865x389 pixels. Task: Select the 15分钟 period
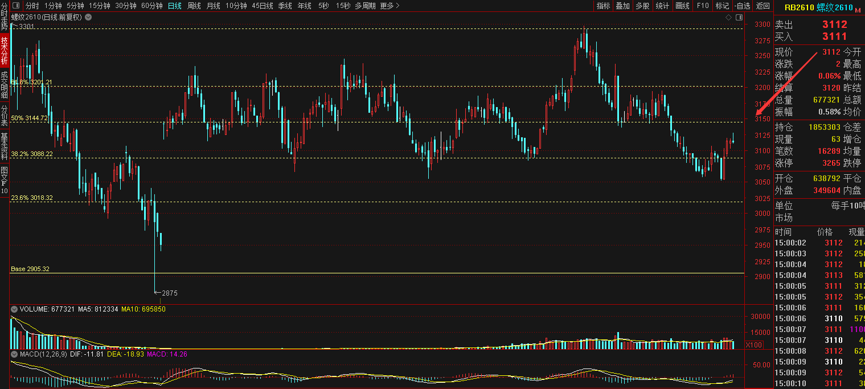100,6
